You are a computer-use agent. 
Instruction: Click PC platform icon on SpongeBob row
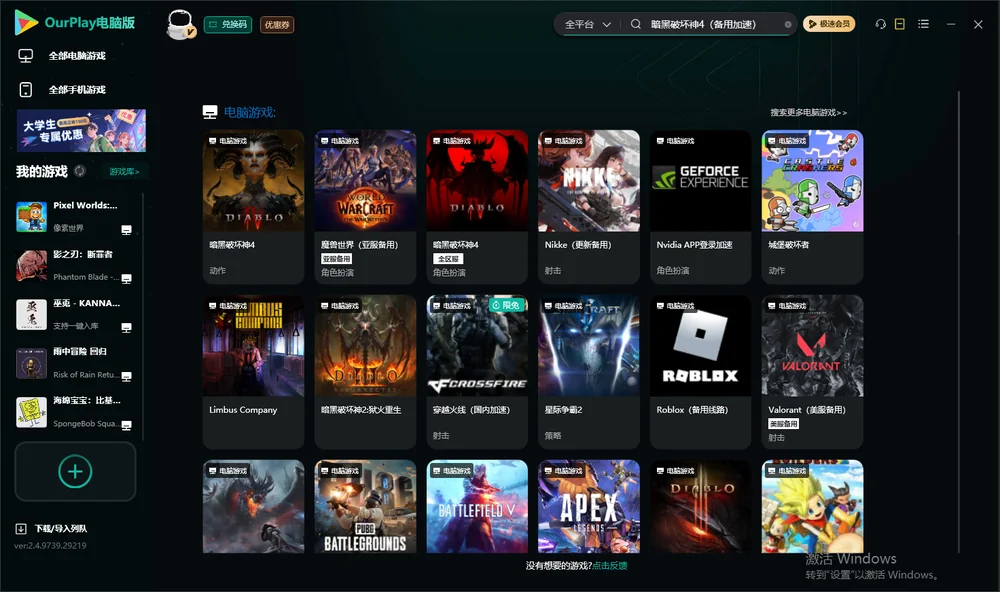(126, 426)
